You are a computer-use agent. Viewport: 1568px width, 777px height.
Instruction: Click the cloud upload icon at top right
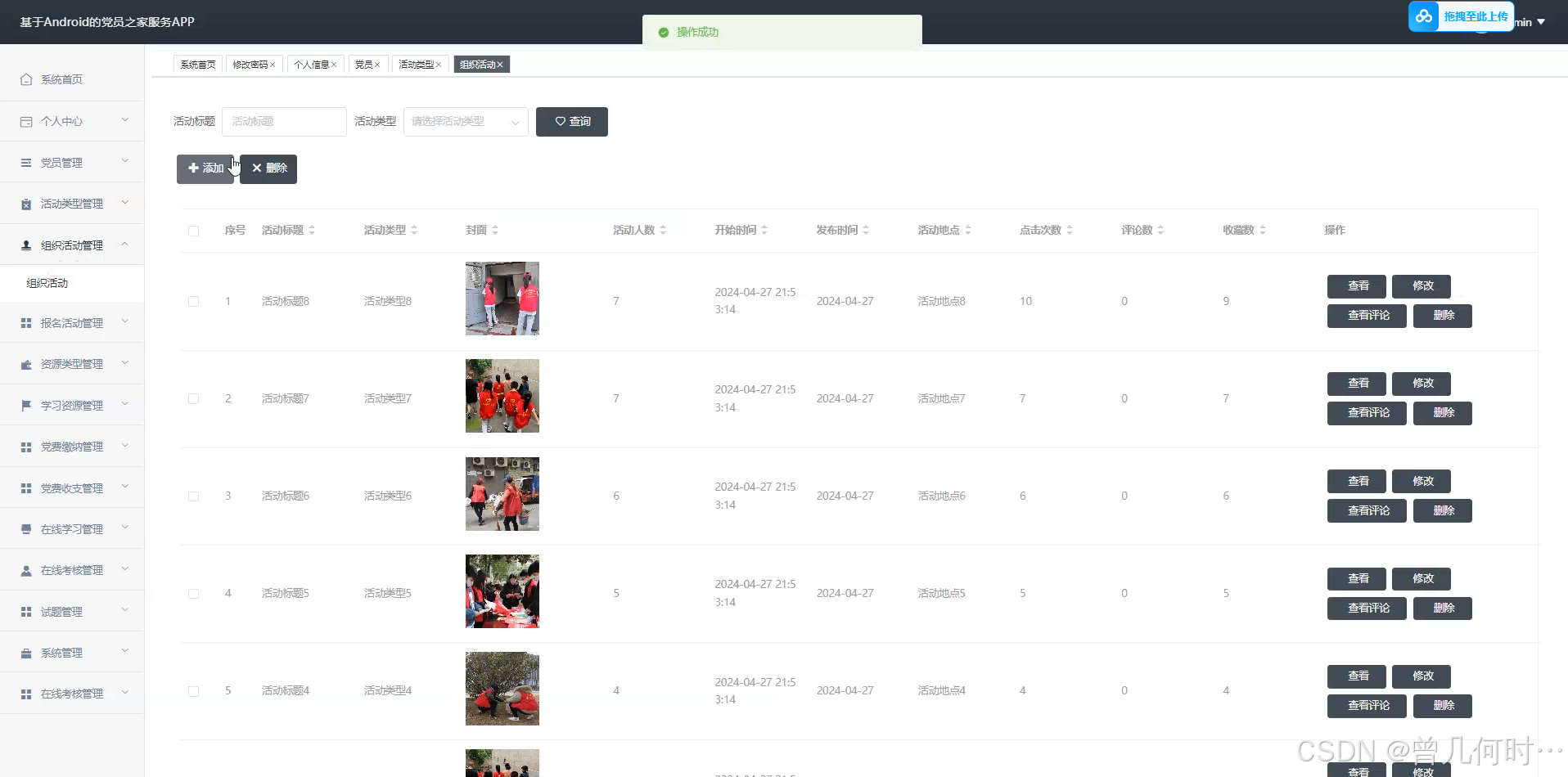[1424, 16]
